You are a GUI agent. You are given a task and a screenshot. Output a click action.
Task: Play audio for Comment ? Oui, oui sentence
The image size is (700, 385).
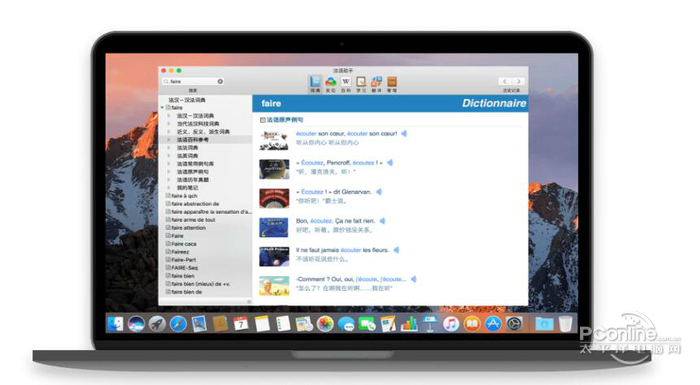pos(414,279)
